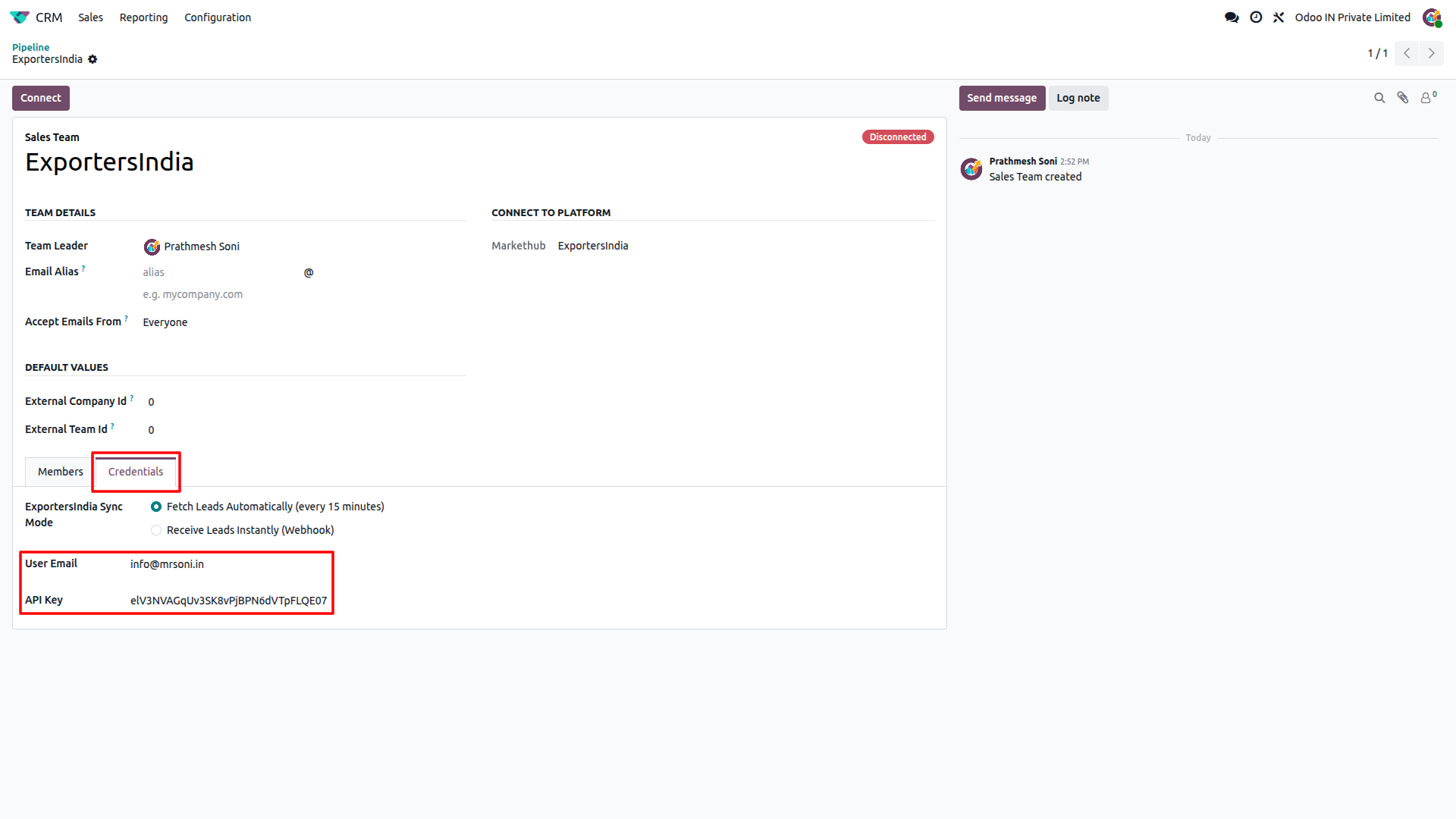Open the user avatar menu

pyautogui.click(x=1432, y=17)
